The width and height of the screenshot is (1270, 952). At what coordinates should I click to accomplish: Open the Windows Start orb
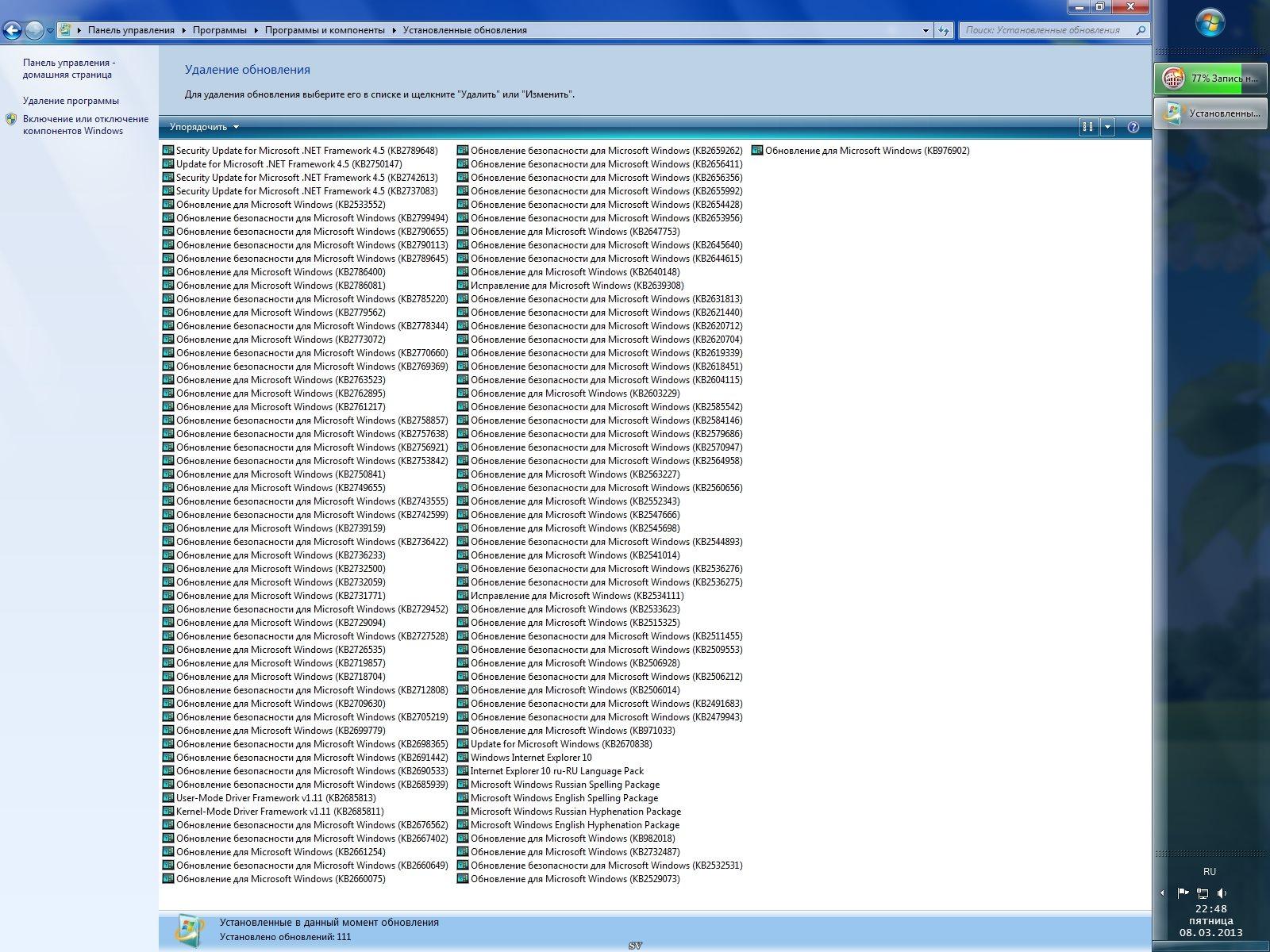point(1210,24)
